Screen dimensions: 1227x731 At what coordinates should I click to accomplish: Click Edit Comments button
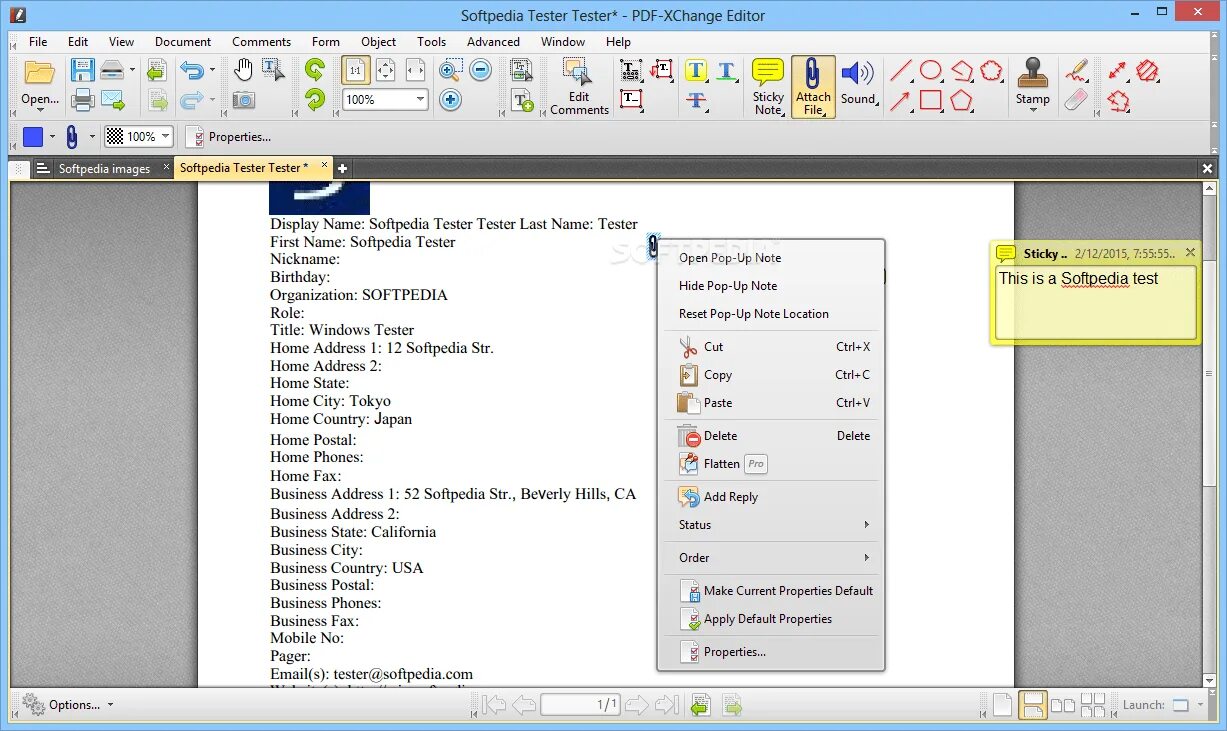click(x=579, y=87)
